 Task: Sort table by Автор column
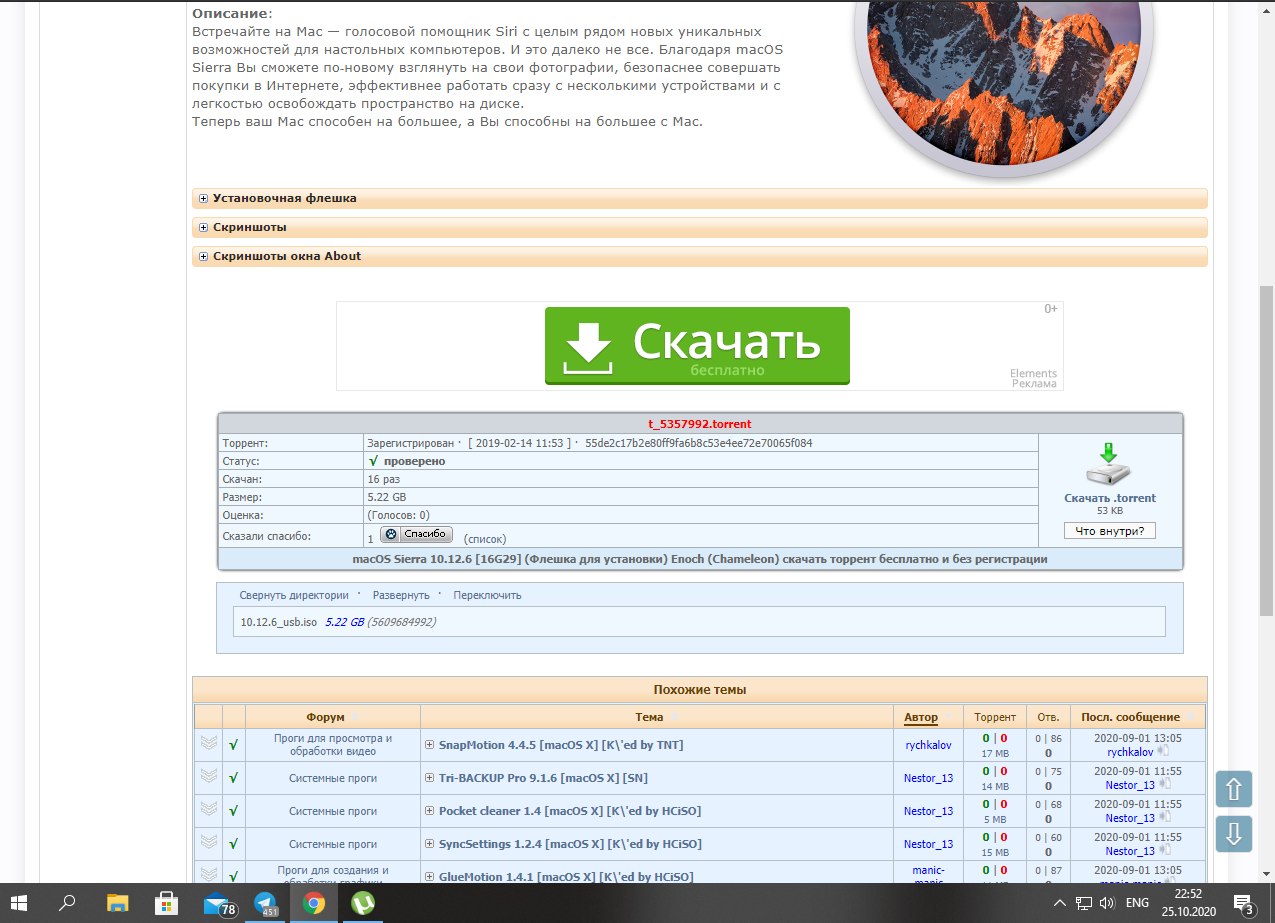[x=927, y=717]
